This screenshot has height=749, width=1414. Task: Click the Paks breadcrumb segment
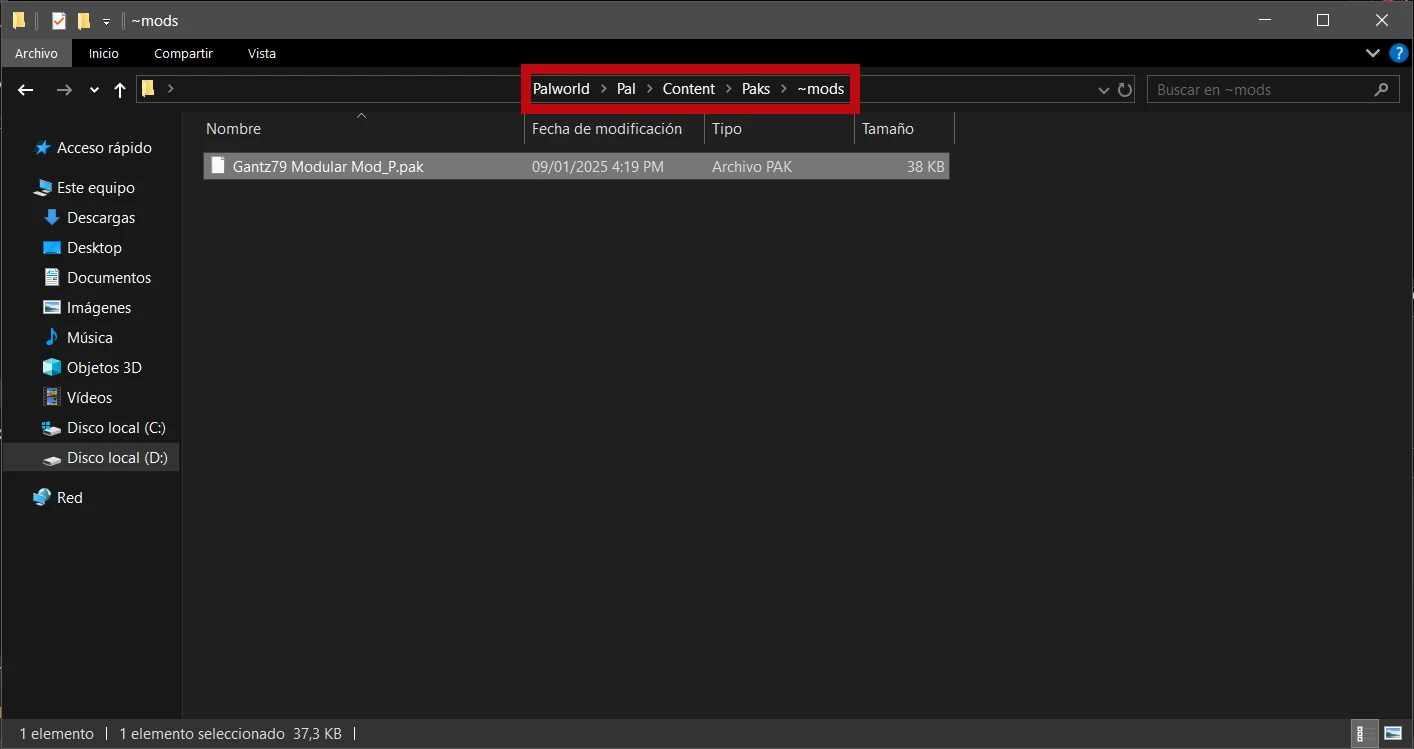[x=756, y=88]
